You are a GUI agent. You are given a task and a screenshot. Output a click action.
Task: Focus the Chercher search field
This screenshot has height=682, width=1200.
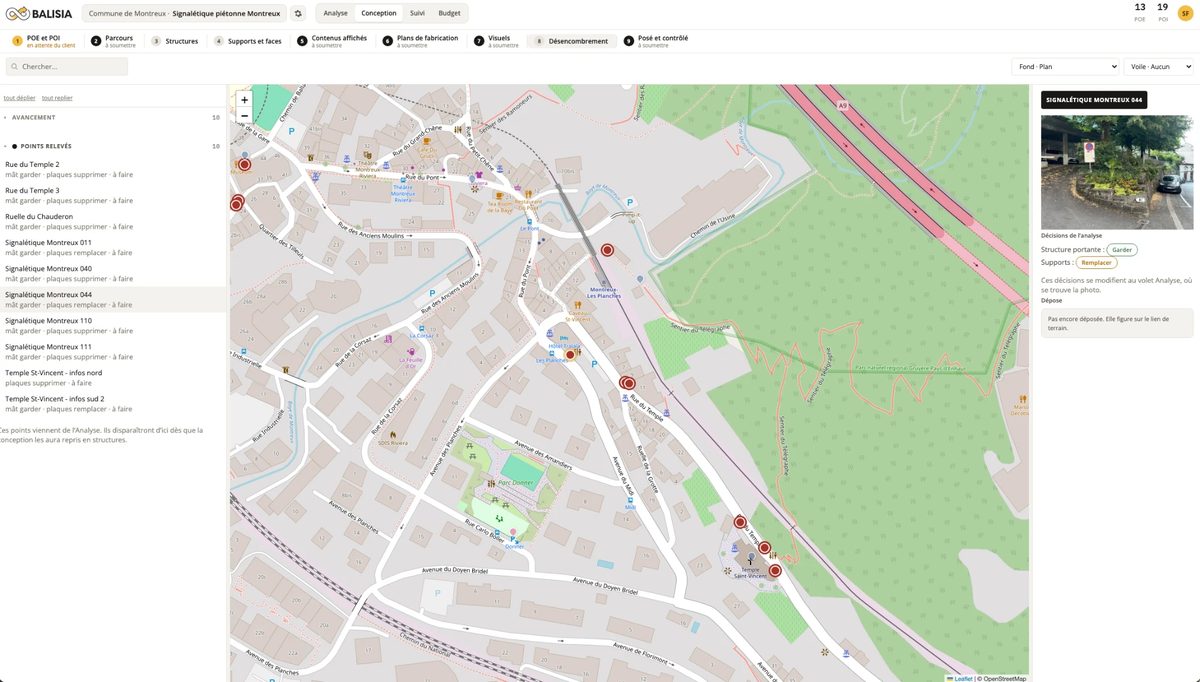click(67, 66)
